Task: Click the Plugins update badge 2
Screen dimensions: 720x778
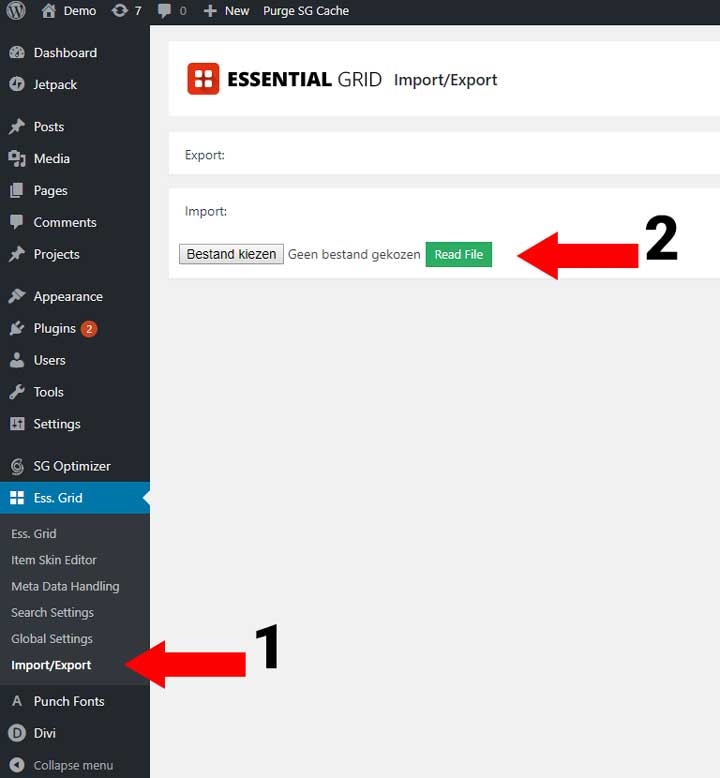Action: (89, 328)
